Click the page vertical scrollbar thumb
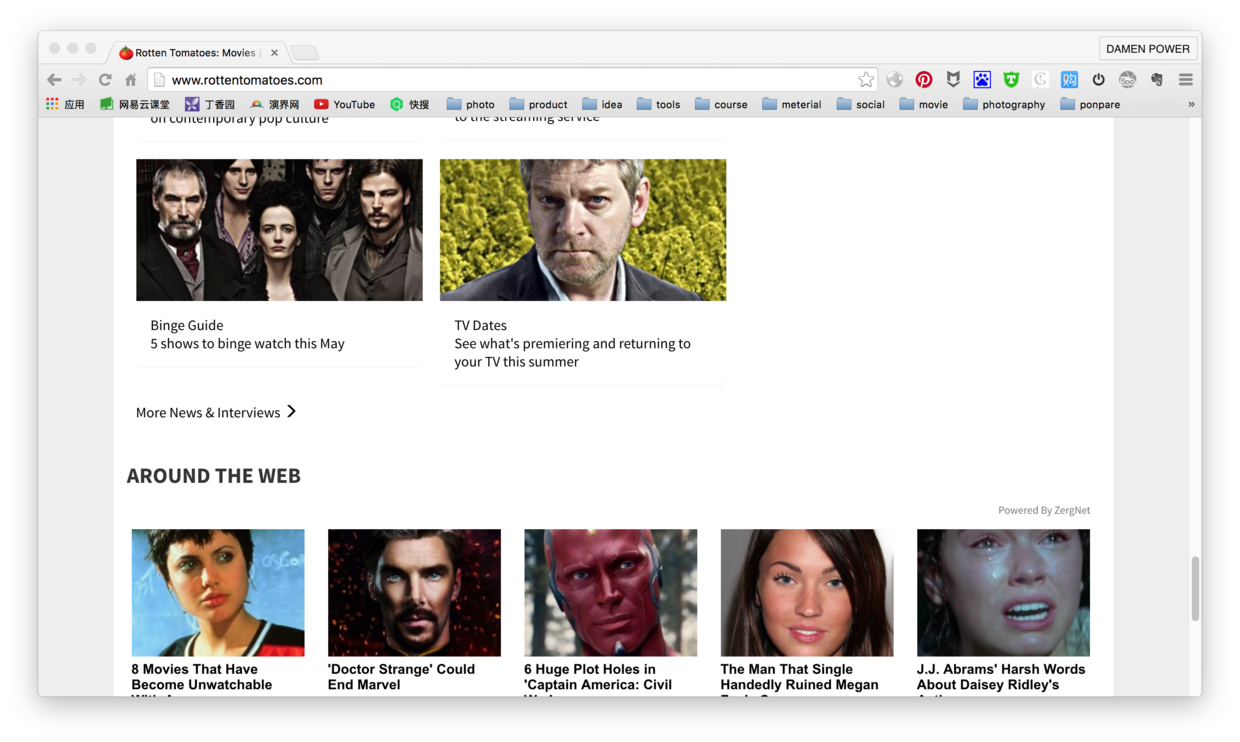 coord(1195,589)
